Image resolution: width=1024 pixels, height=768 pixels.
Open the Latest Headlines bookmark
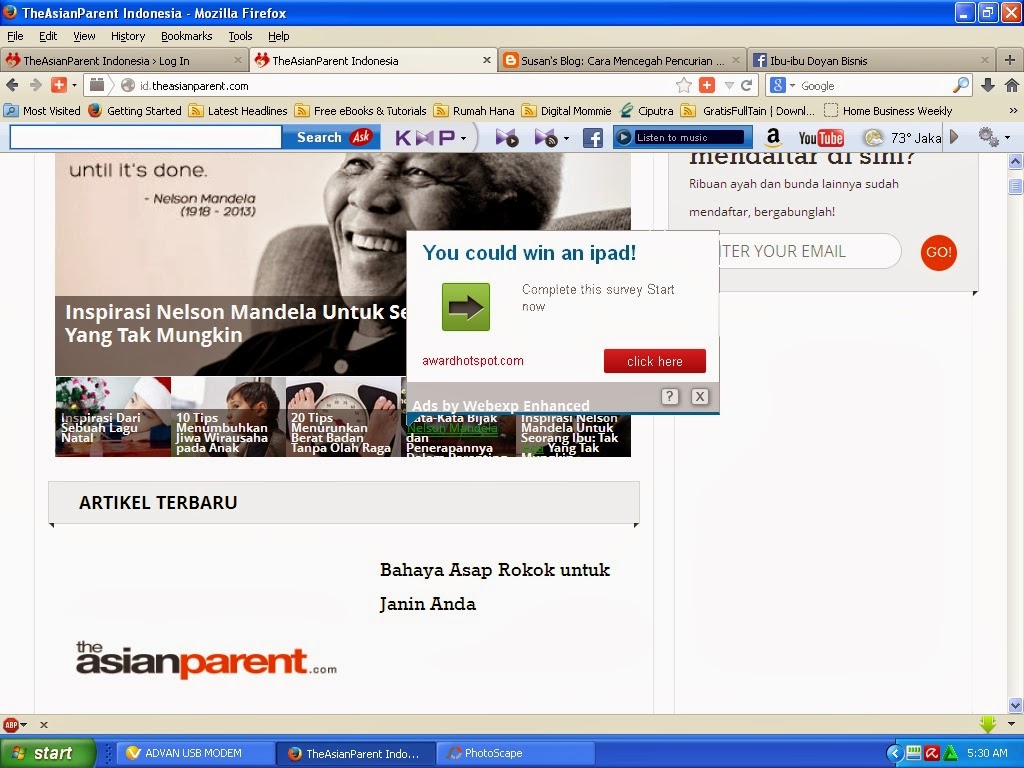[x=238, y=111]
